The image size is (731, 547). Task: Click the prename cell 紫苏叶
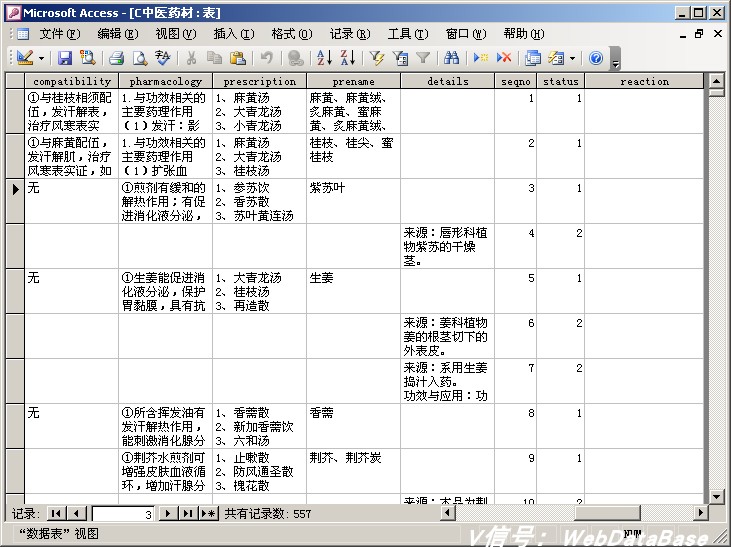pos(353,201)
